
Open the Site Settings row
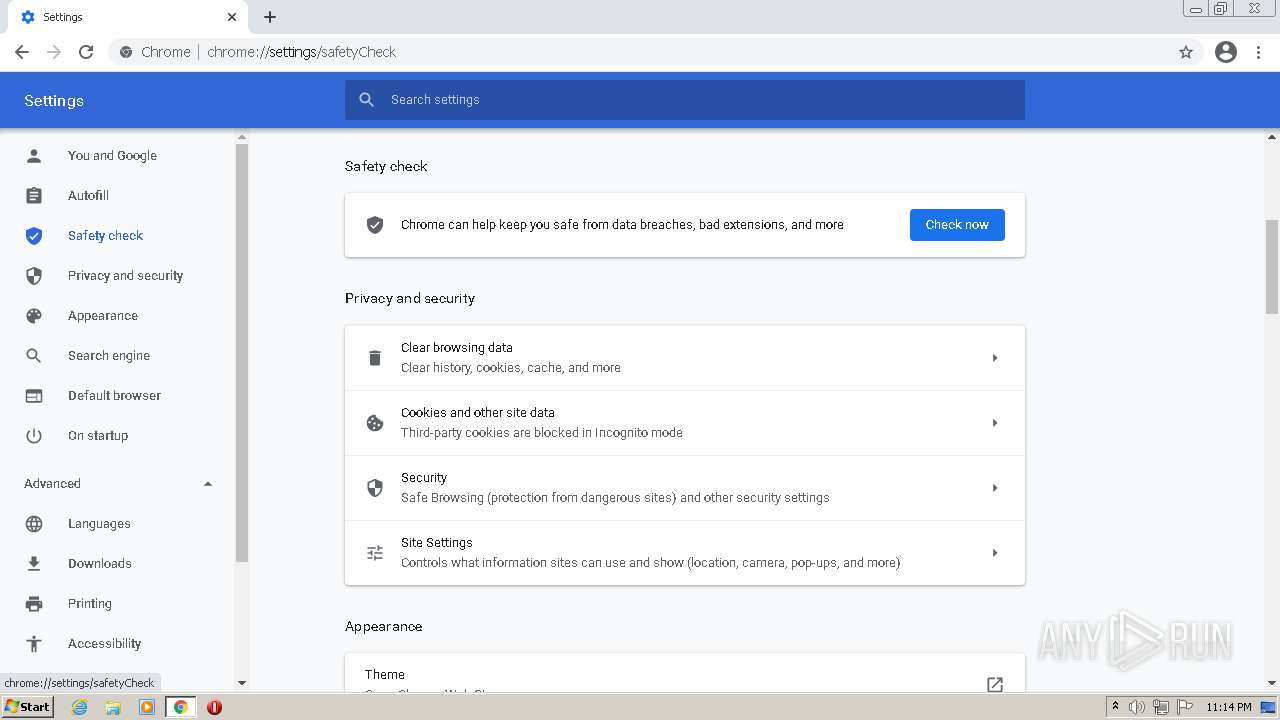(x=685, y=552)
